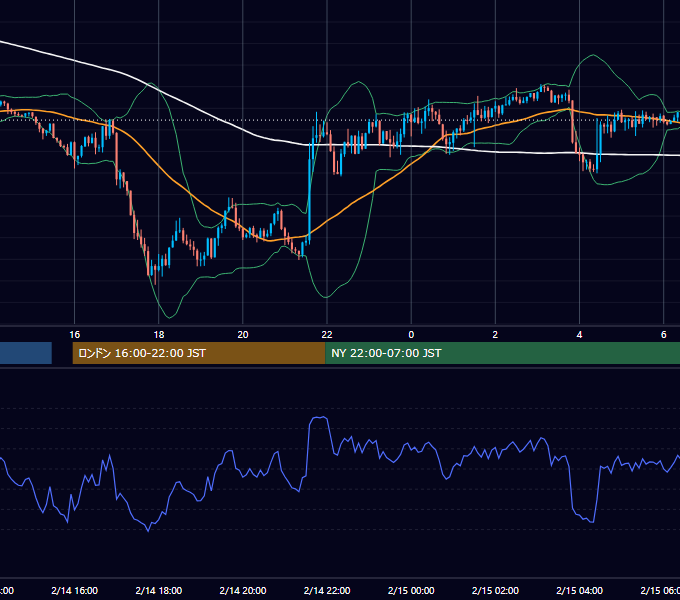Image resolution: width=680 pixels, height=600 pixels.
Task: Click the blue session bar before ロンドン
Action: [26, 353]
